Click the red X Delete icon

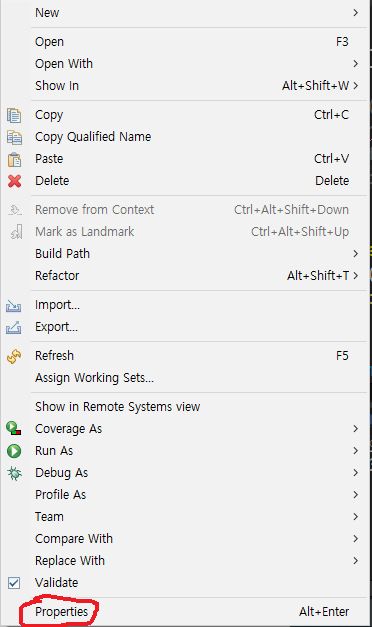14,181
